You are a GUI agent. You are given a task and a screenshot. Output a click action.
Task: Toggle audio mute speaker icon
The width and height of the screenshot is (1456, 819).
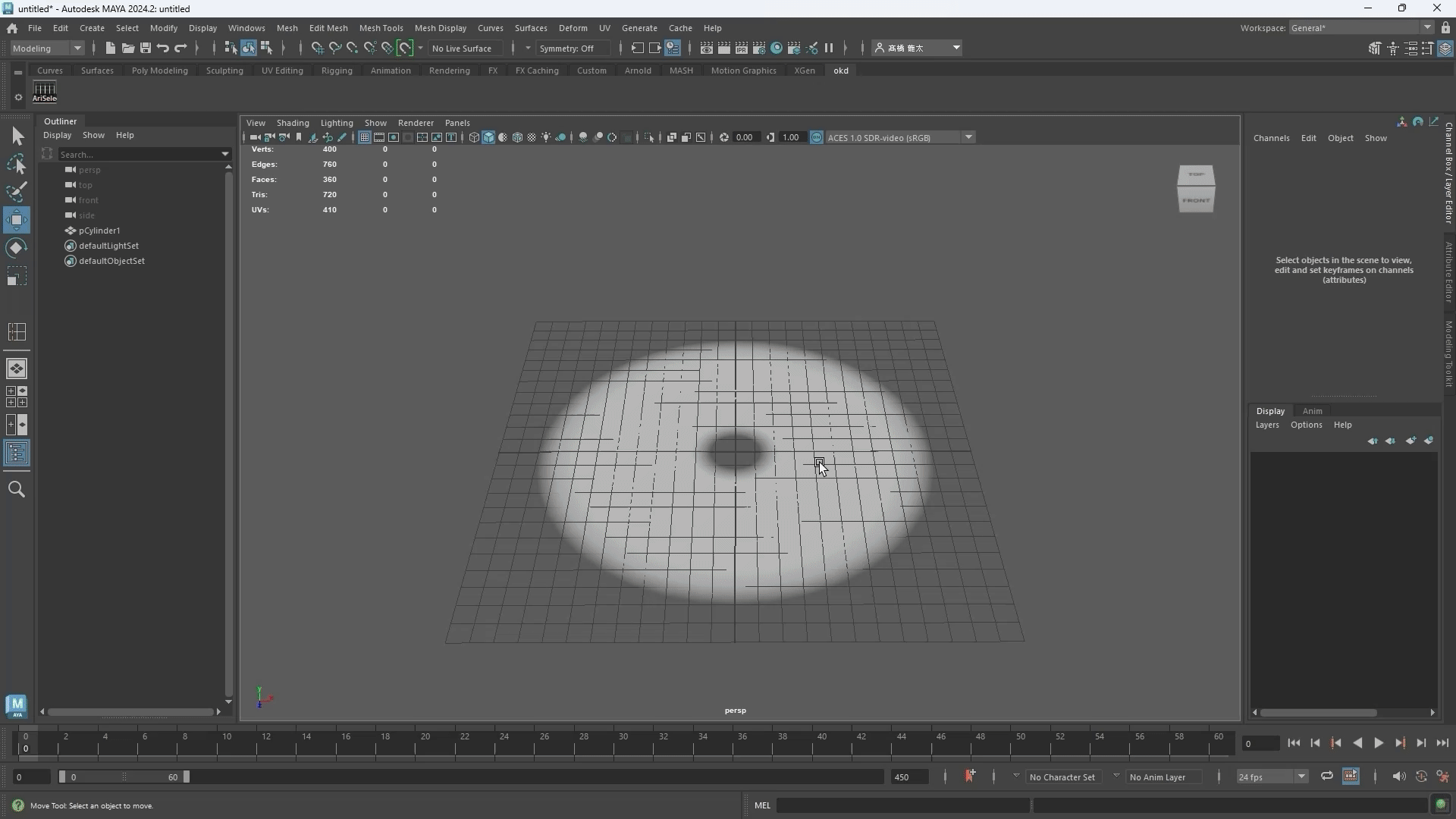pyautogui.click(x=1398, y=776)
